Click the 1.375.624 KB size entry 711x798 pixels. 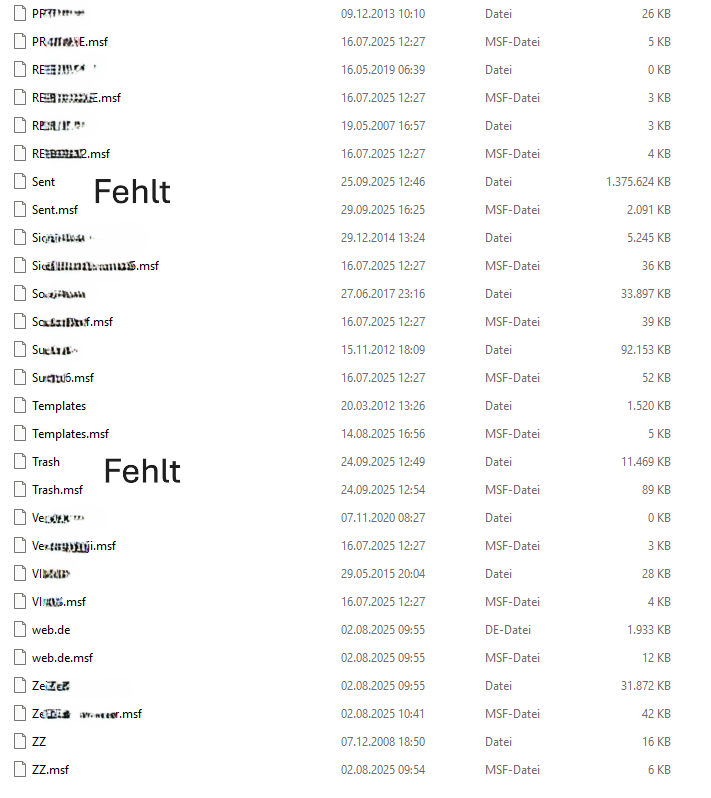tap(637, 182)
